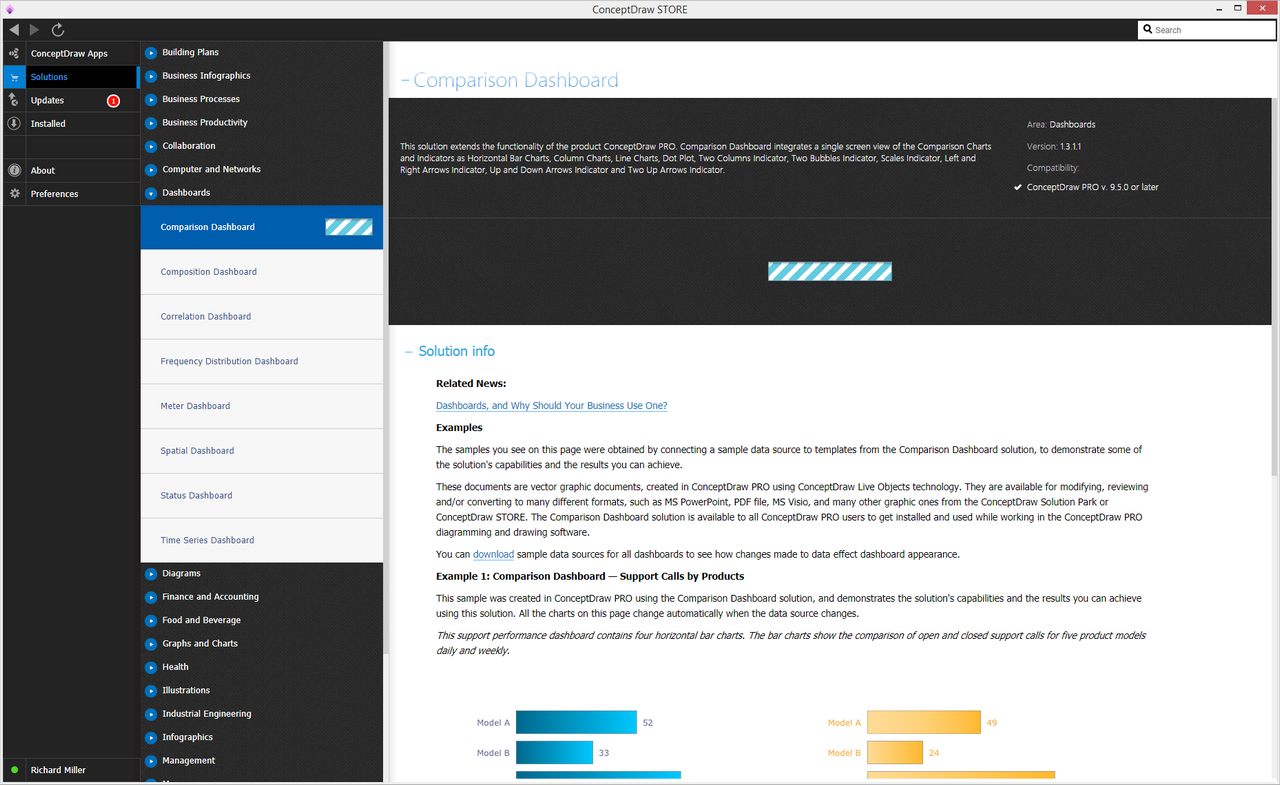Select the Spatial Dashboard solution
The image size is (1280, 785).
262,451
